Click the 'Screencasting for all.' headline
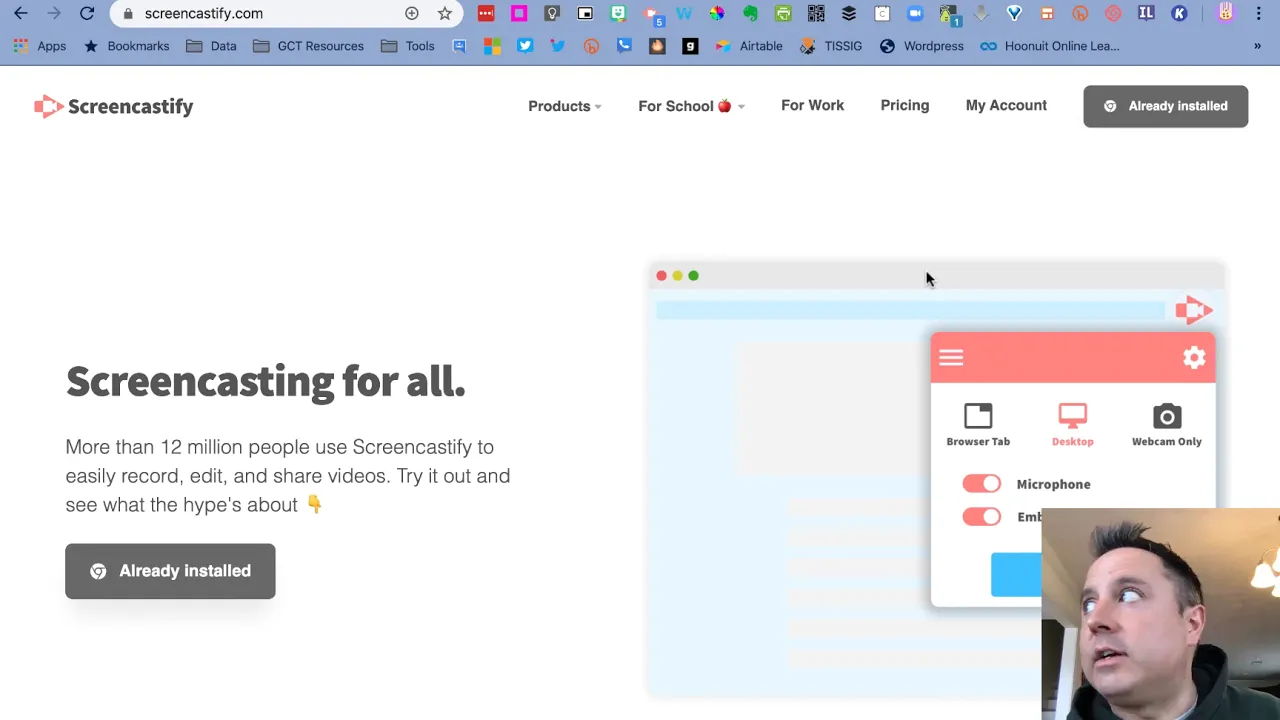Viewport: 1280px width, 720px height. tap(265, 382)
